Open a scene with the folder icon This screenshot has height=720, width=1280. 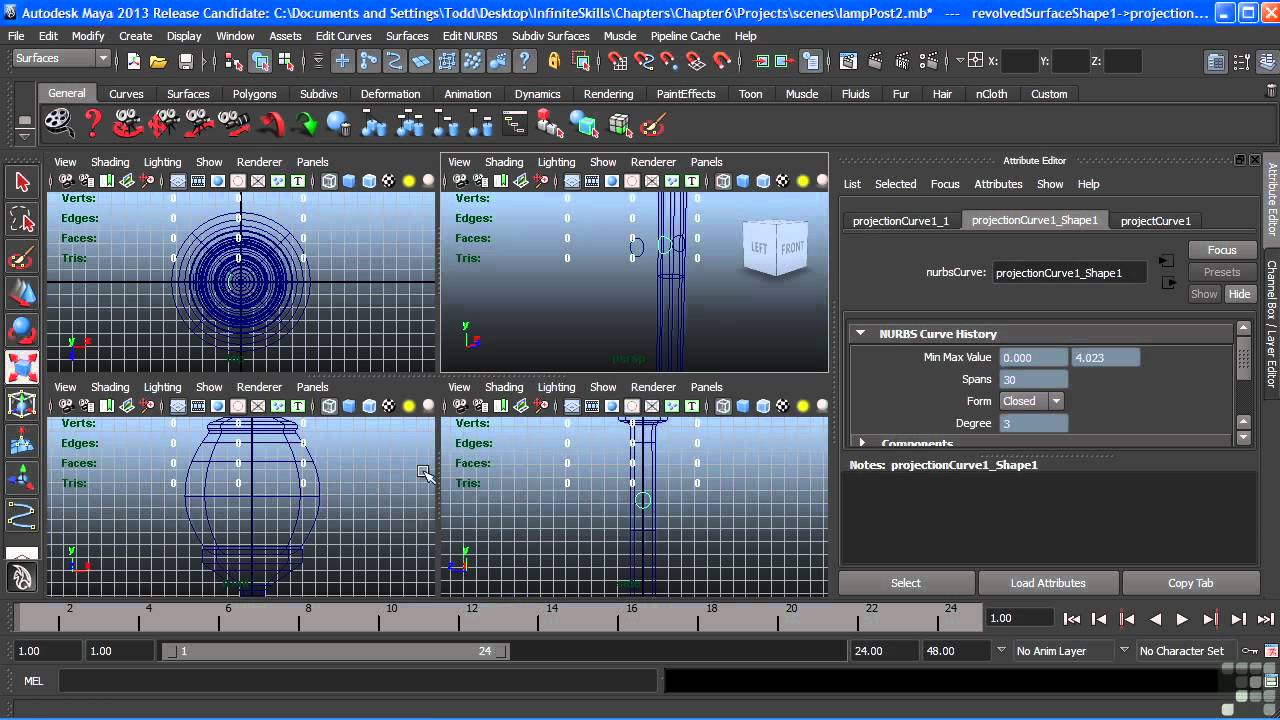(x=158, y=62)
